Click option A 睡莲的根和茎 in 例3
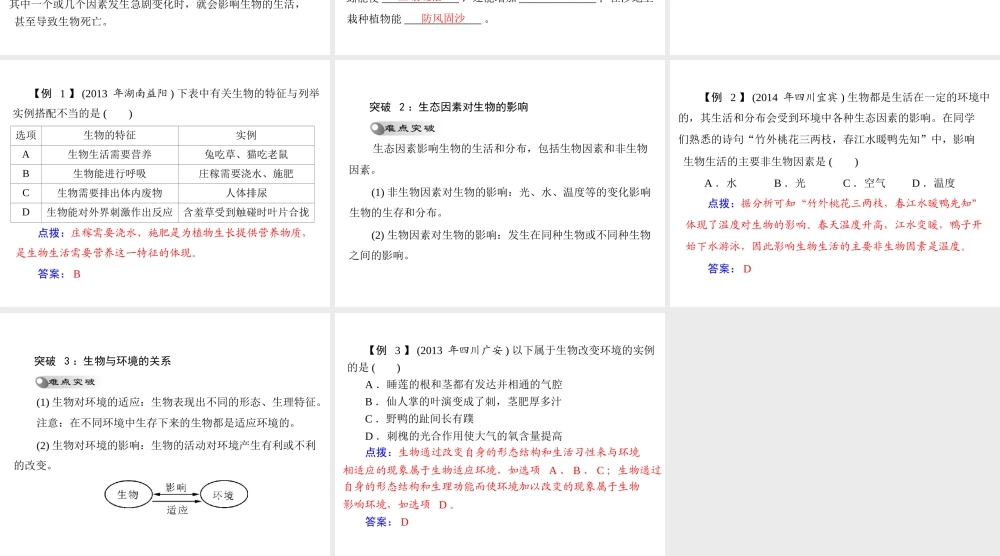This screenshot has height=556, width=1000. click(x=464, y=384)
